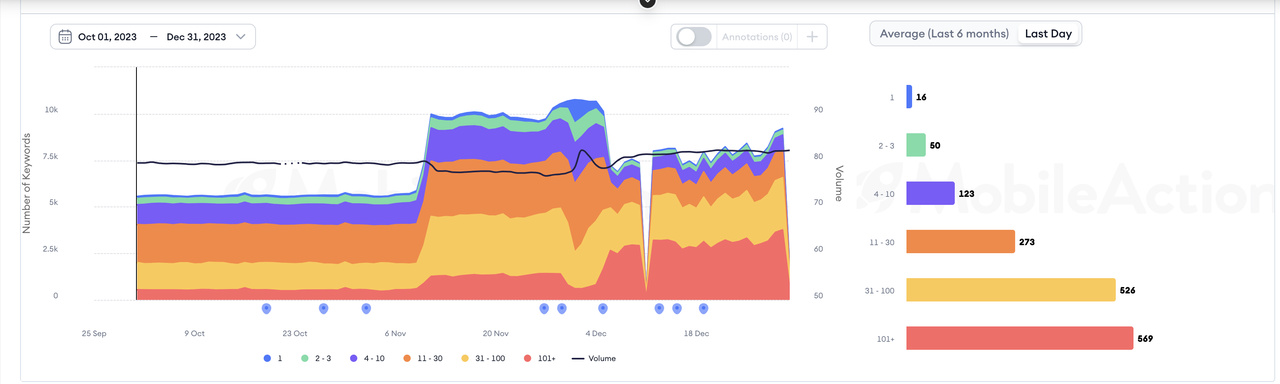This screenshot has width=1280, height=384.
Task: Click the value 123 beside 4 - 10 bar
Action: (x=967, y=194)
